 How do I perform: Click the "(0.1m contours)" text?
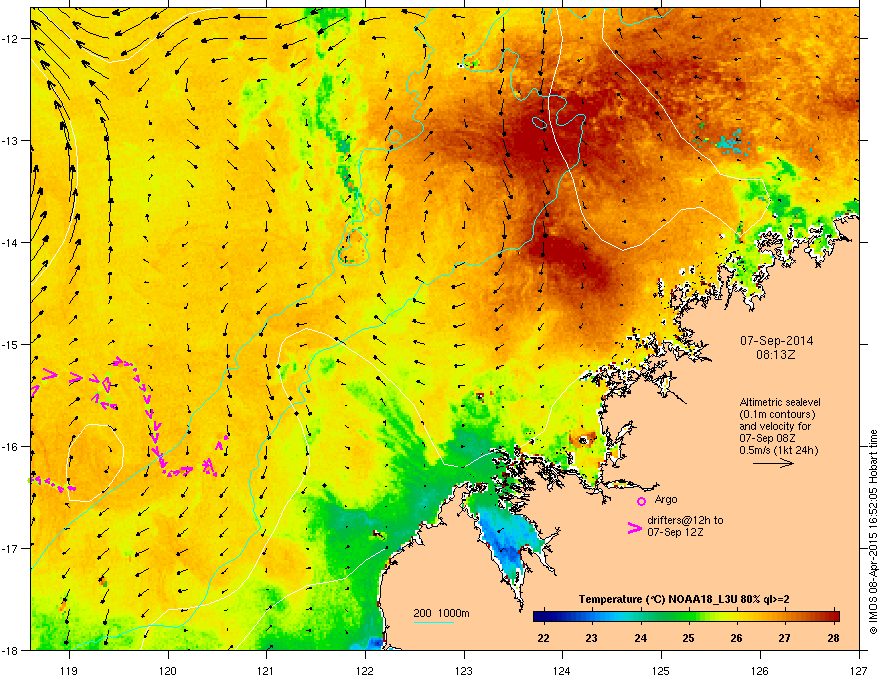click(x=777, y=414)
